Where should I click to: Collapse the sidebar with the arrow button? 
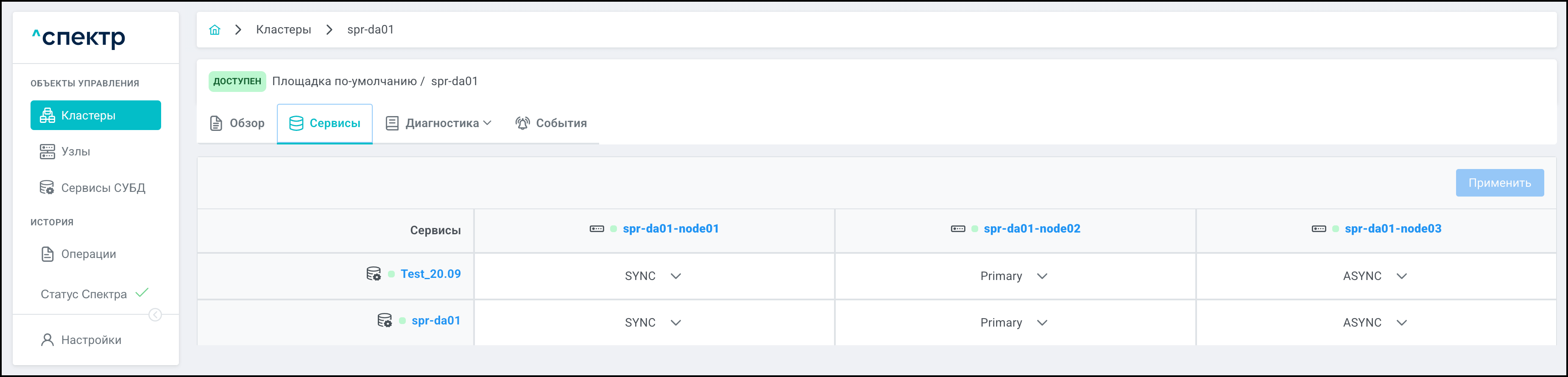pos(155,314)
